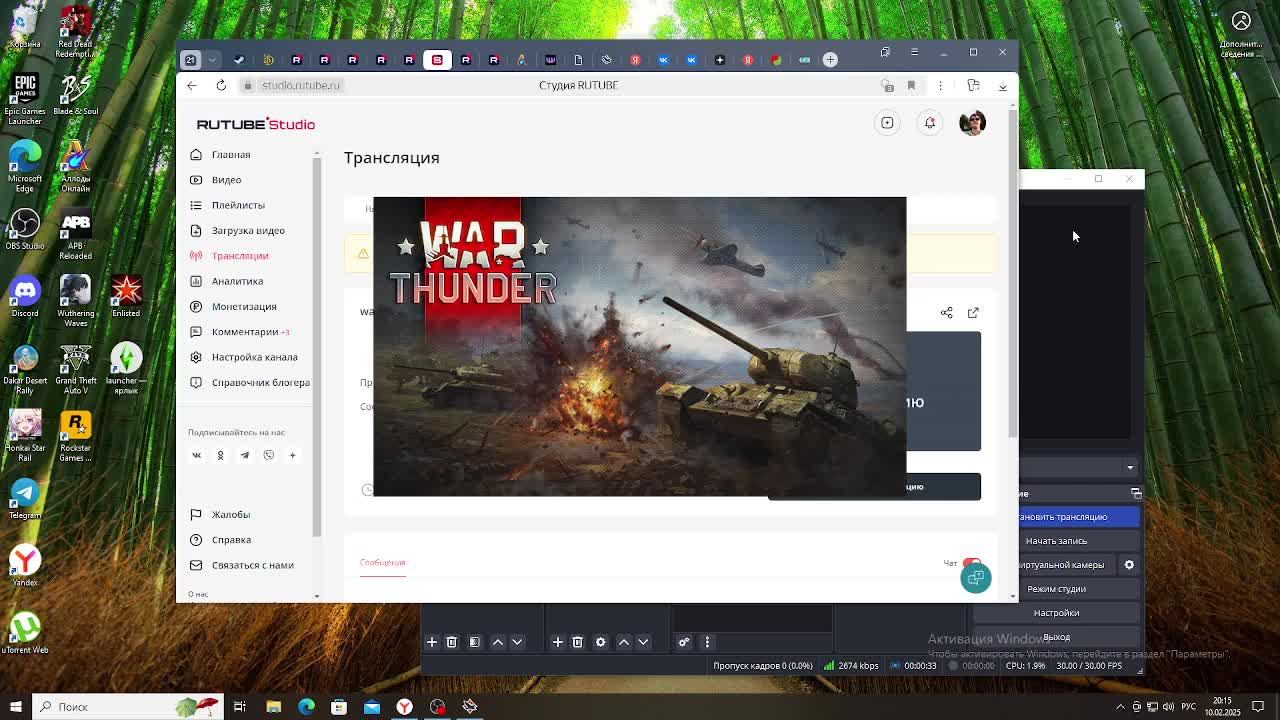Open the Dzen social link icon
The image size is (1280, 720).
292,455
